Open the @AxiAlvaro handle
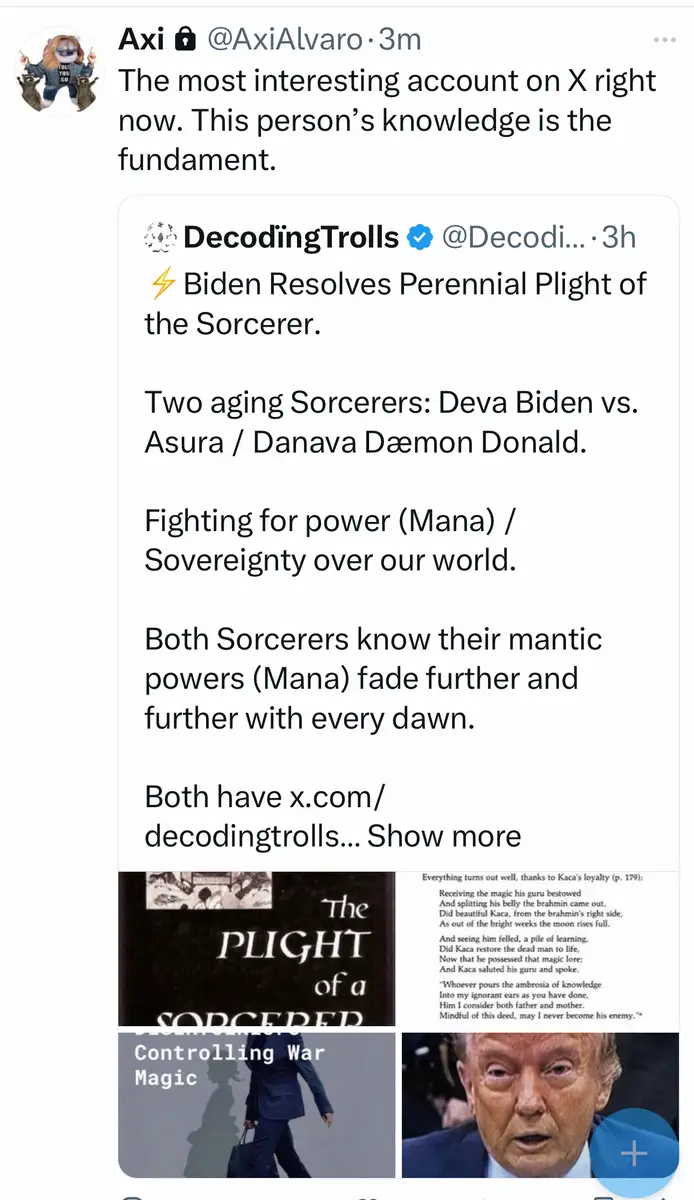Image resolution: width=694 pixels, height=1200 pixels. click(284, 40)
